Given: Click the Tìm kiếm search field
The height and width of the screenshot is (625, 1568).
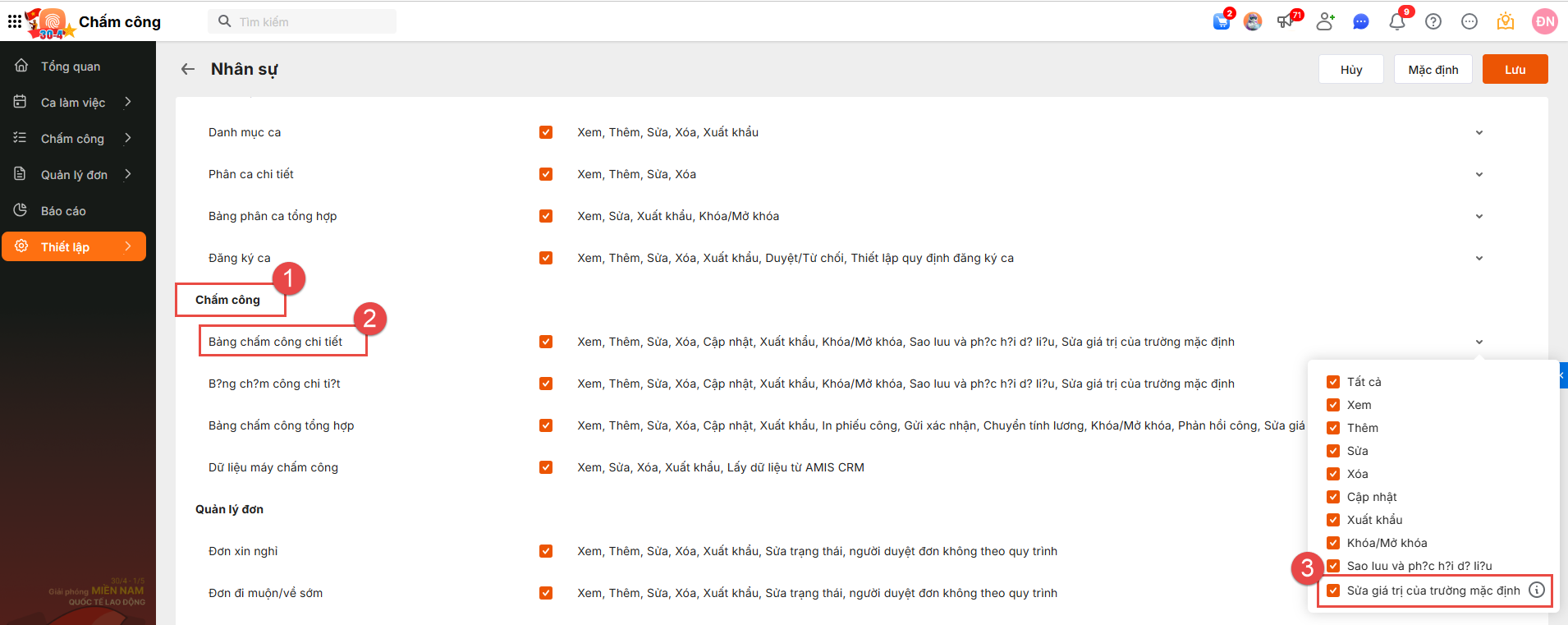Looking at the screenshot, I should click(312, 22).
